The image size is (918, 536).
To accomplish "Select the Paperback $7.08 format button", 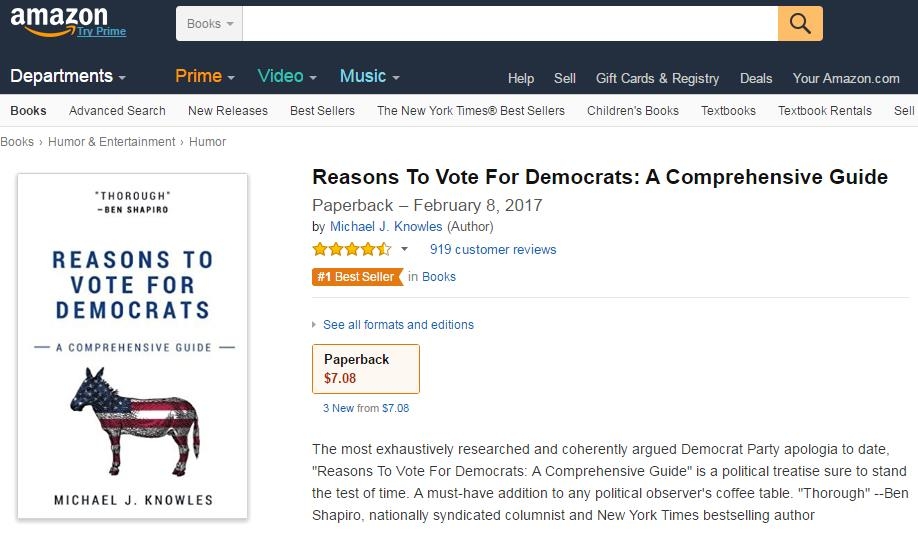I will point(366,369).
